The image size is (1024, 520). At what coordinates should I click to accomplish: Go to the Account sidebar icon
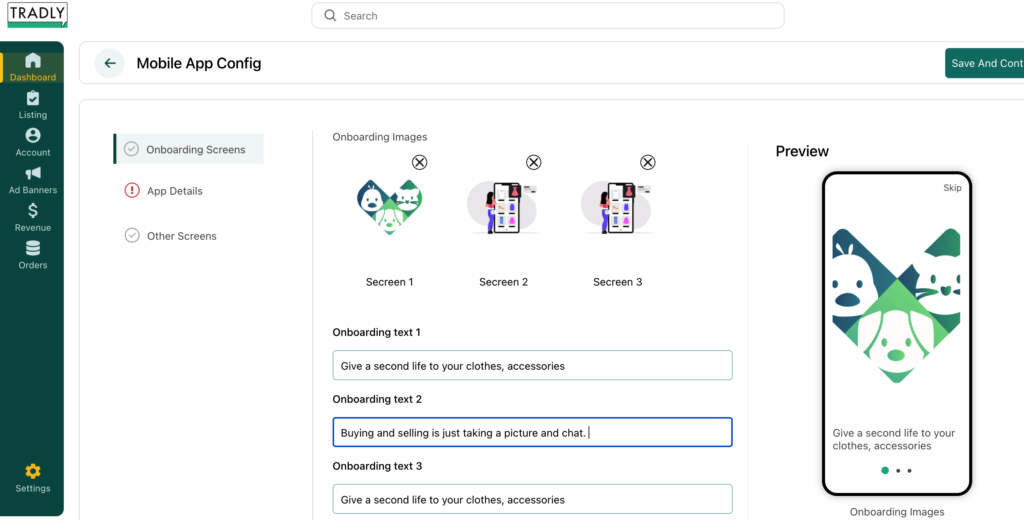click(x=33, y=136)
